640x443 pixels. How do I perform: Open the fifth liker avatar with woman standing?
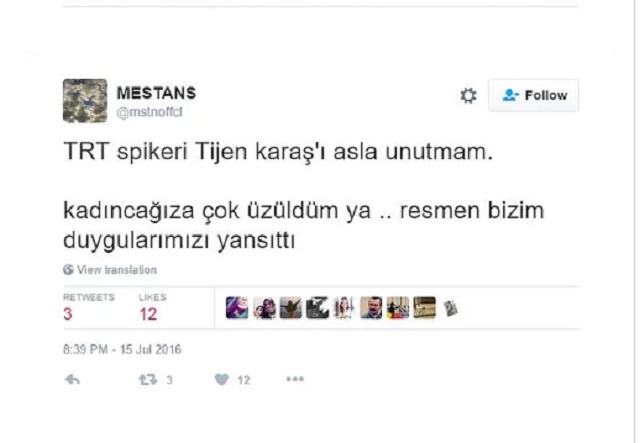coord(344,307)
